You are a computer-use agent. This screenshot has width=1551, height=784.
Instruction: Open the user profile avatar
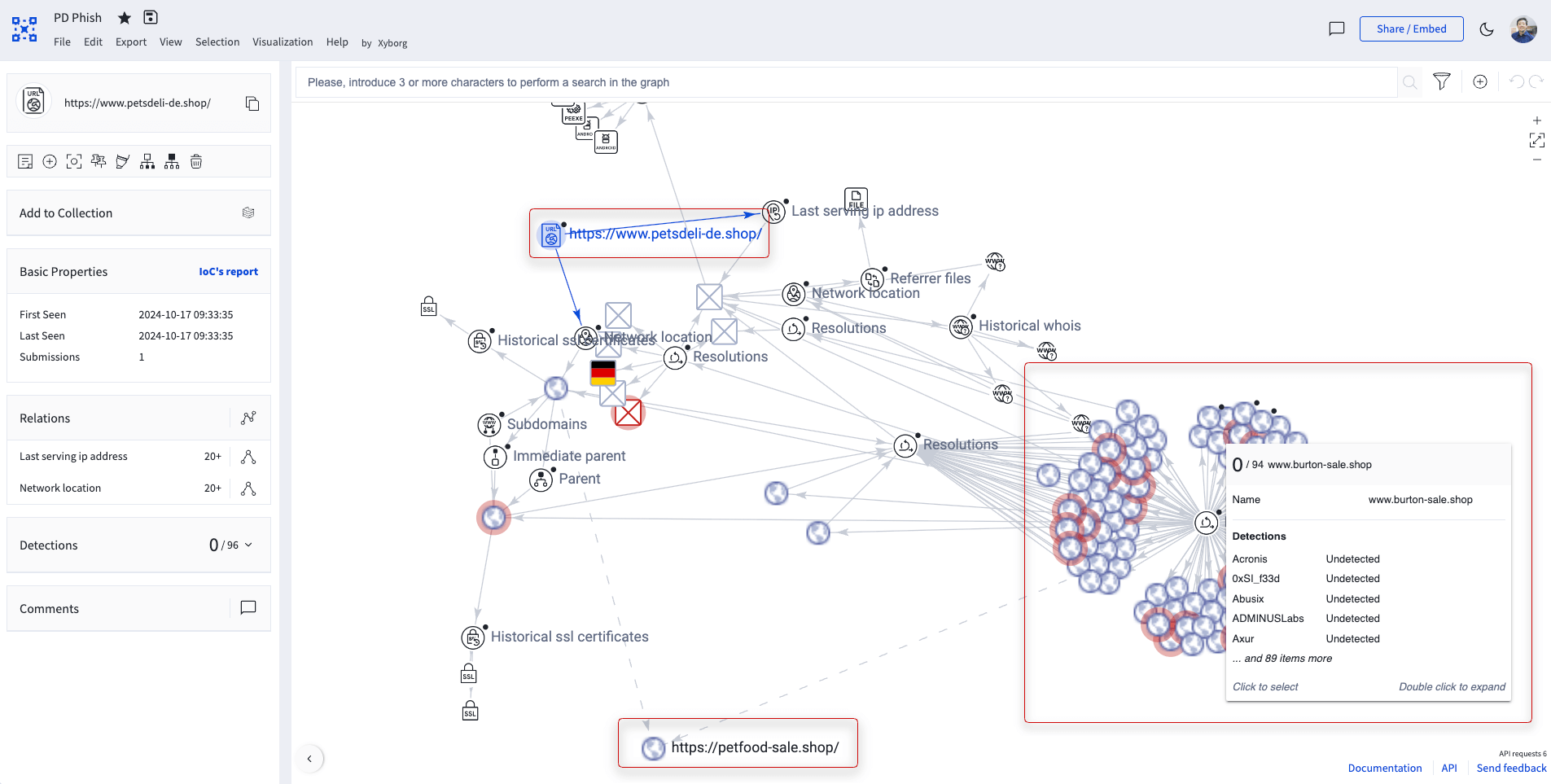1523,29
